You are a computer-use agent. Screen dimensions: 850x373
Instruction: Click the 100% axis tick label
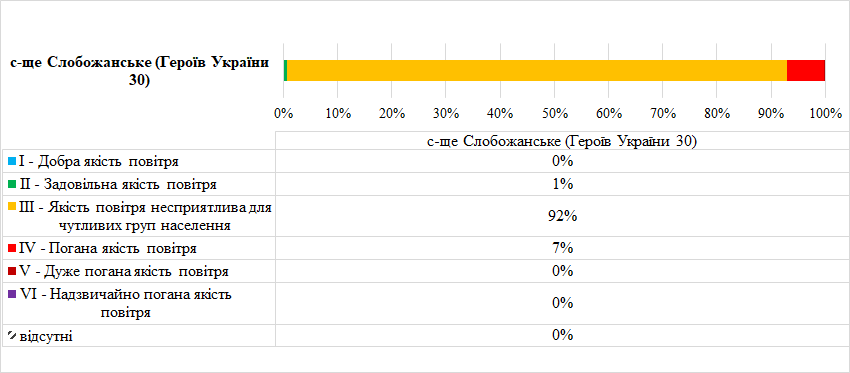pyautogui.click(x=825, y=114)
